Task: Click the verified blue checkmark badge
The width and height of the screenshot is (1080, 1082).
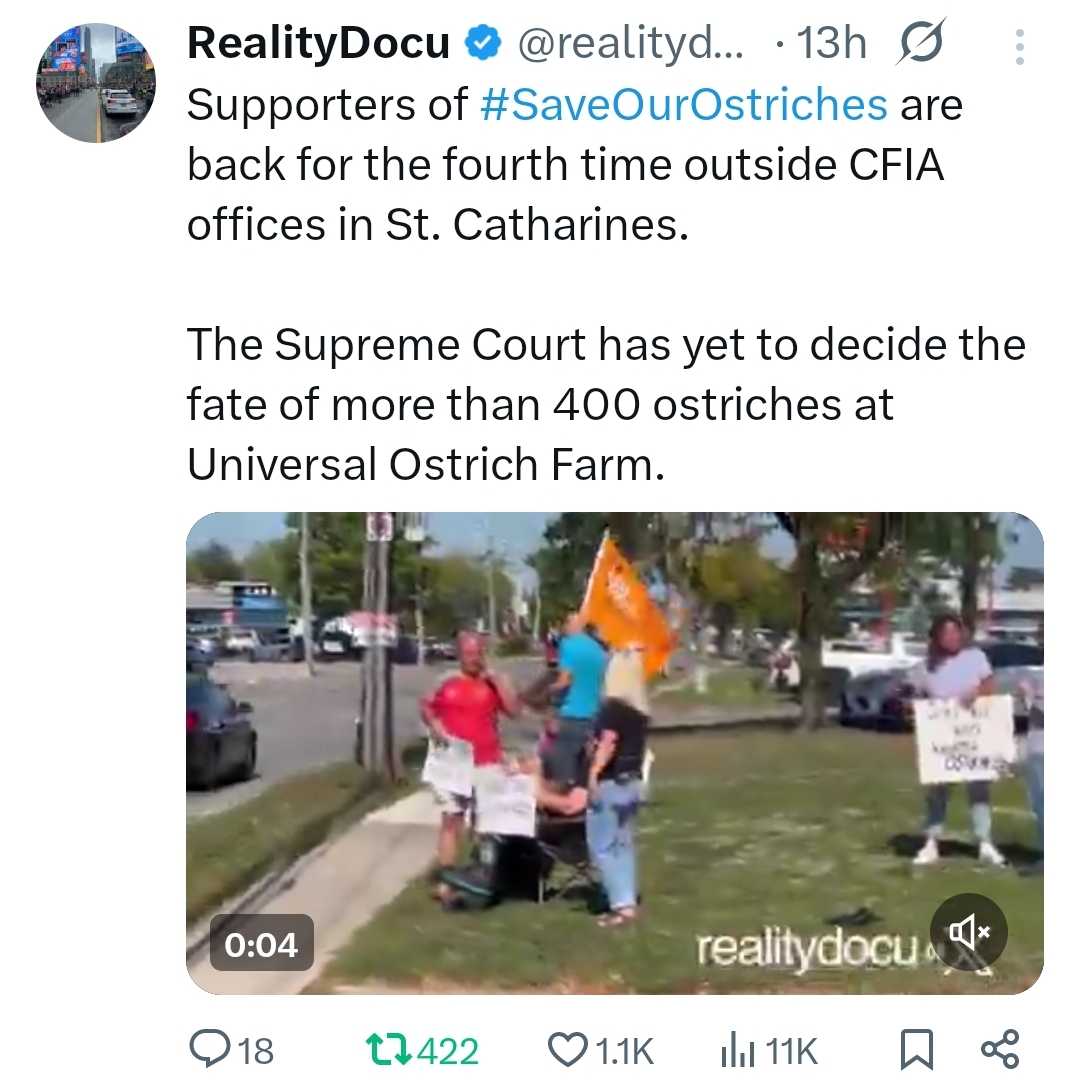Action: pos(482,43)
